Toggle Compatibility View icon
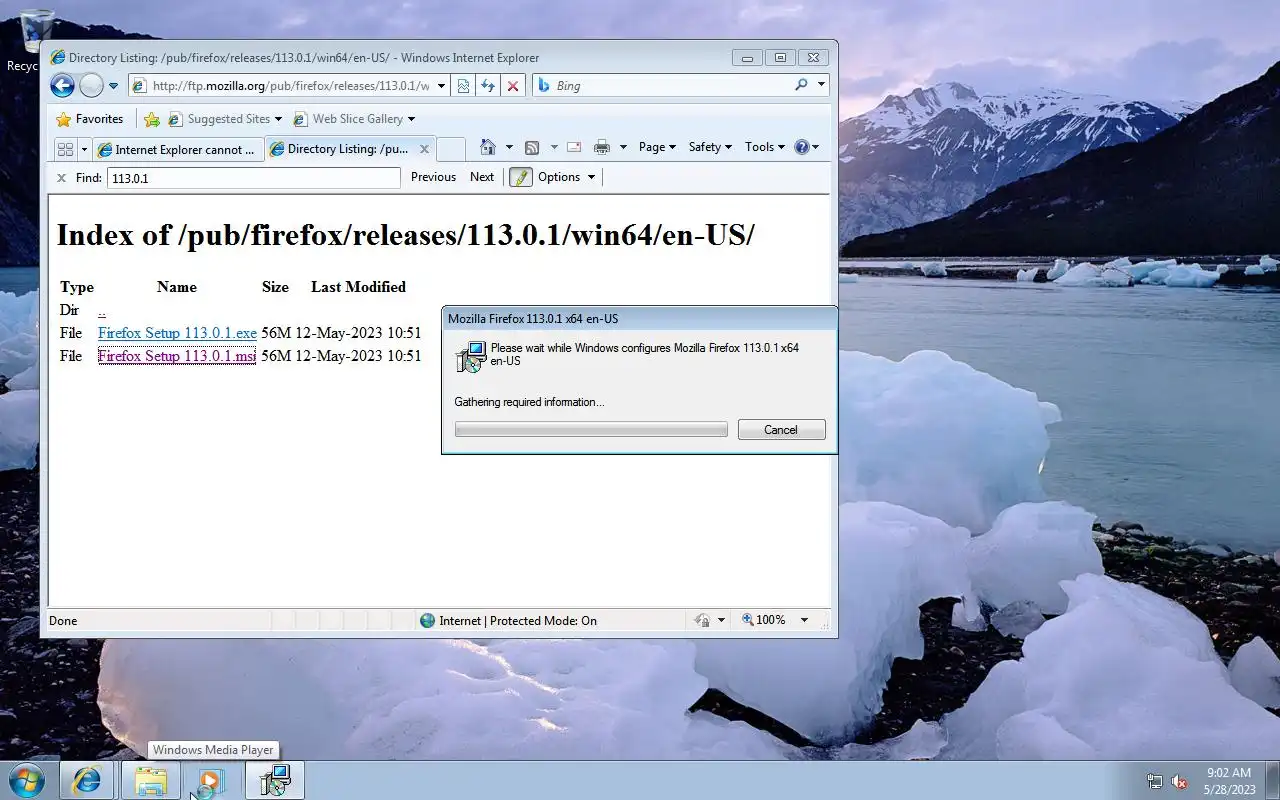Viewport: 1280px width, 800px height. click(x=463, y=86)
